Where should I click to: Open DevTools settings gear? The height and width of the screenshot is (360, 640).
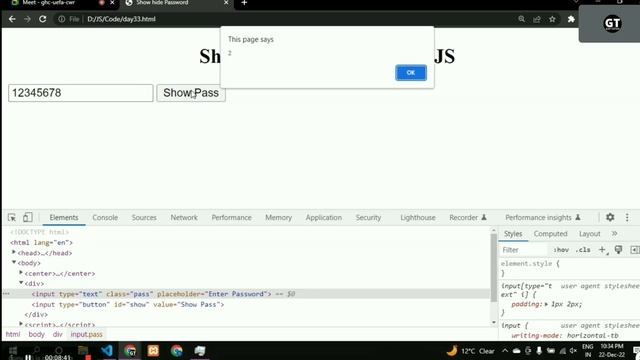coord(610,218)
